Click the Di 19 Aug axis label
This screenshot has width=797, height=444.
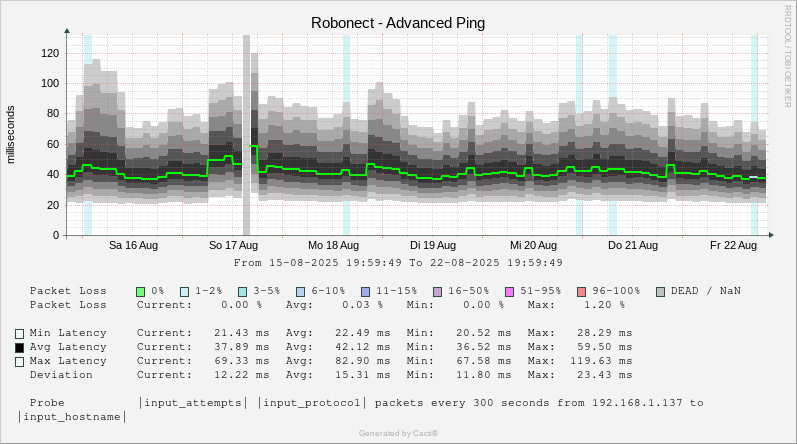pos(433,245)
